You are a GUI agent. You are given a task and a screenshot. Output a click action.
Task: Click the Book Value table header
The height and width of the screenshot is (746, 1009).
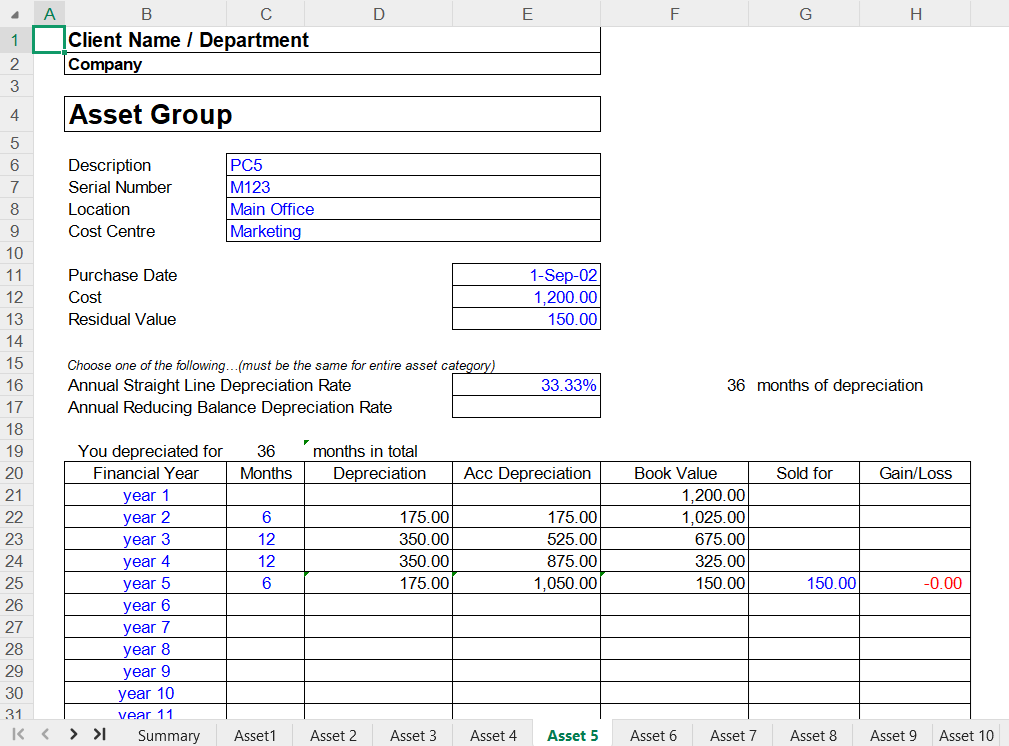(x=674, y=473)
